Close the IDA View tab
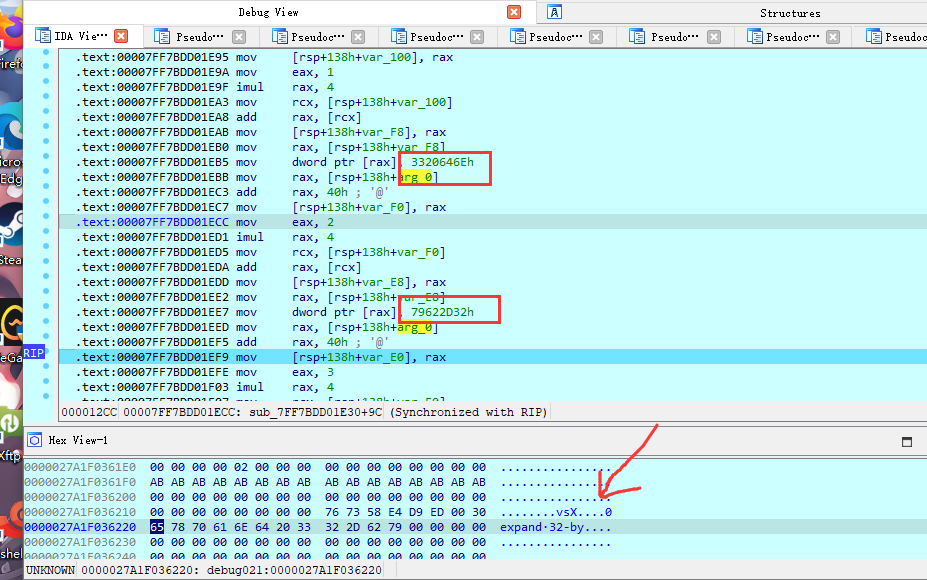 tap(121, 36)
